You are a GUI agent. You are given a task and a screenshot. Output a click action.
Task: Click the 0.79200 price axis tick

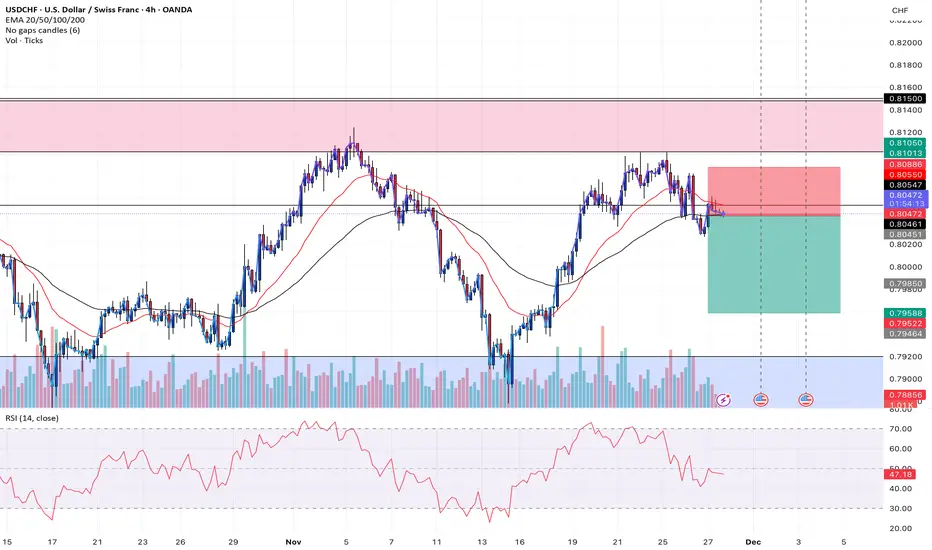point(906,357)
